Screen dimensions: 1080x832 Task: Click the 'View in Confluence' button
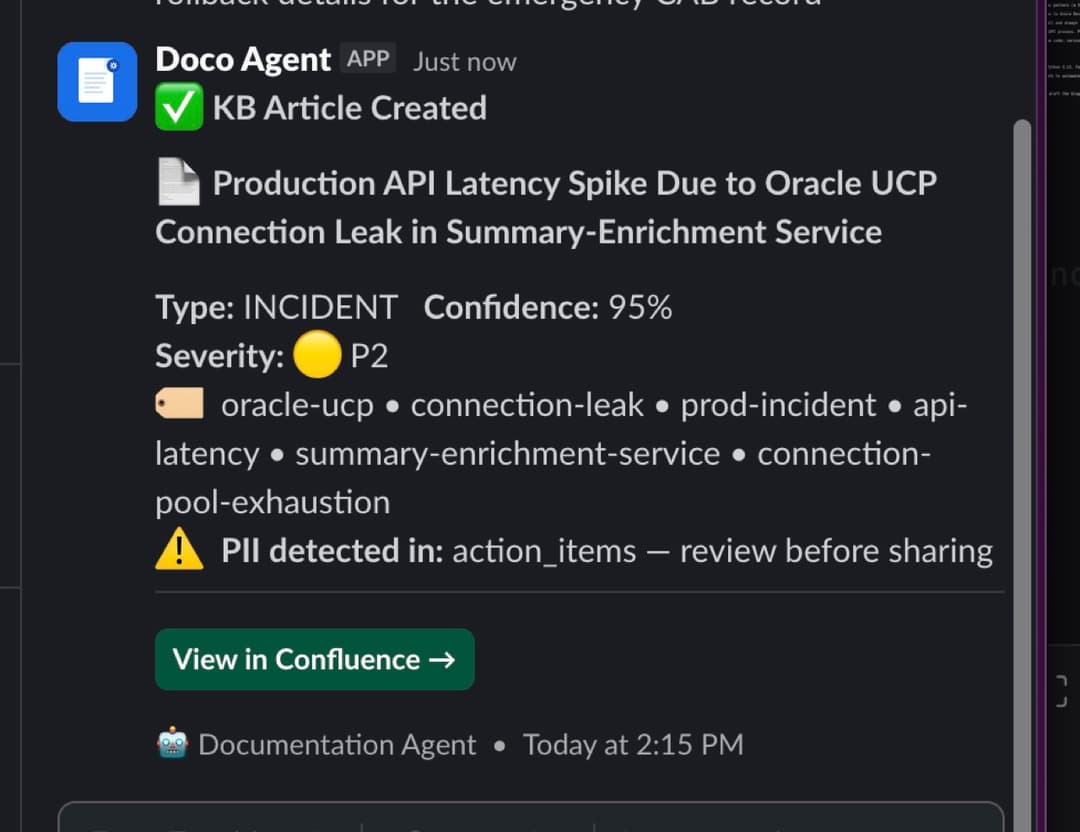(315, 659)
